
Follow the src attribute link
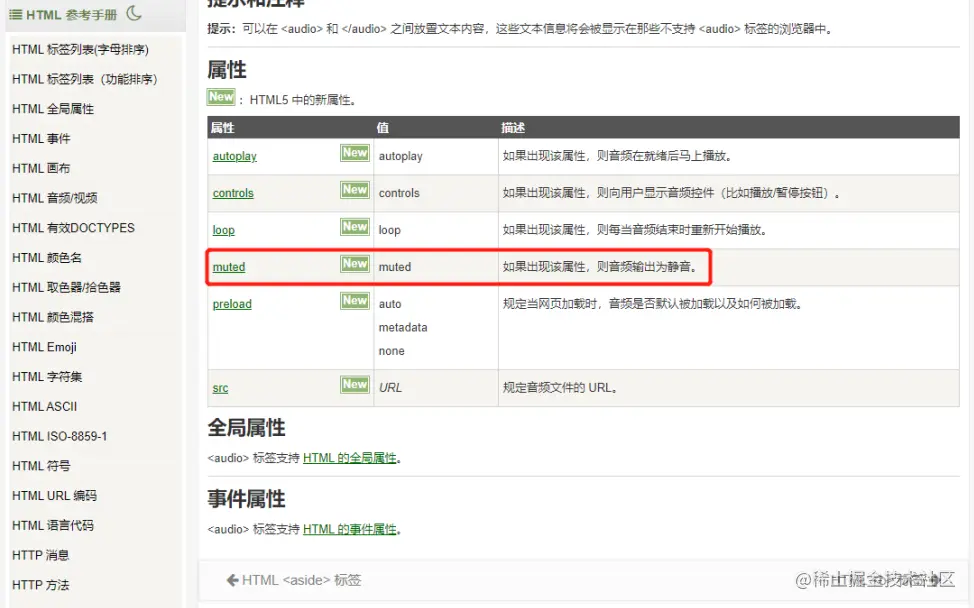click(x=220, y=388)
